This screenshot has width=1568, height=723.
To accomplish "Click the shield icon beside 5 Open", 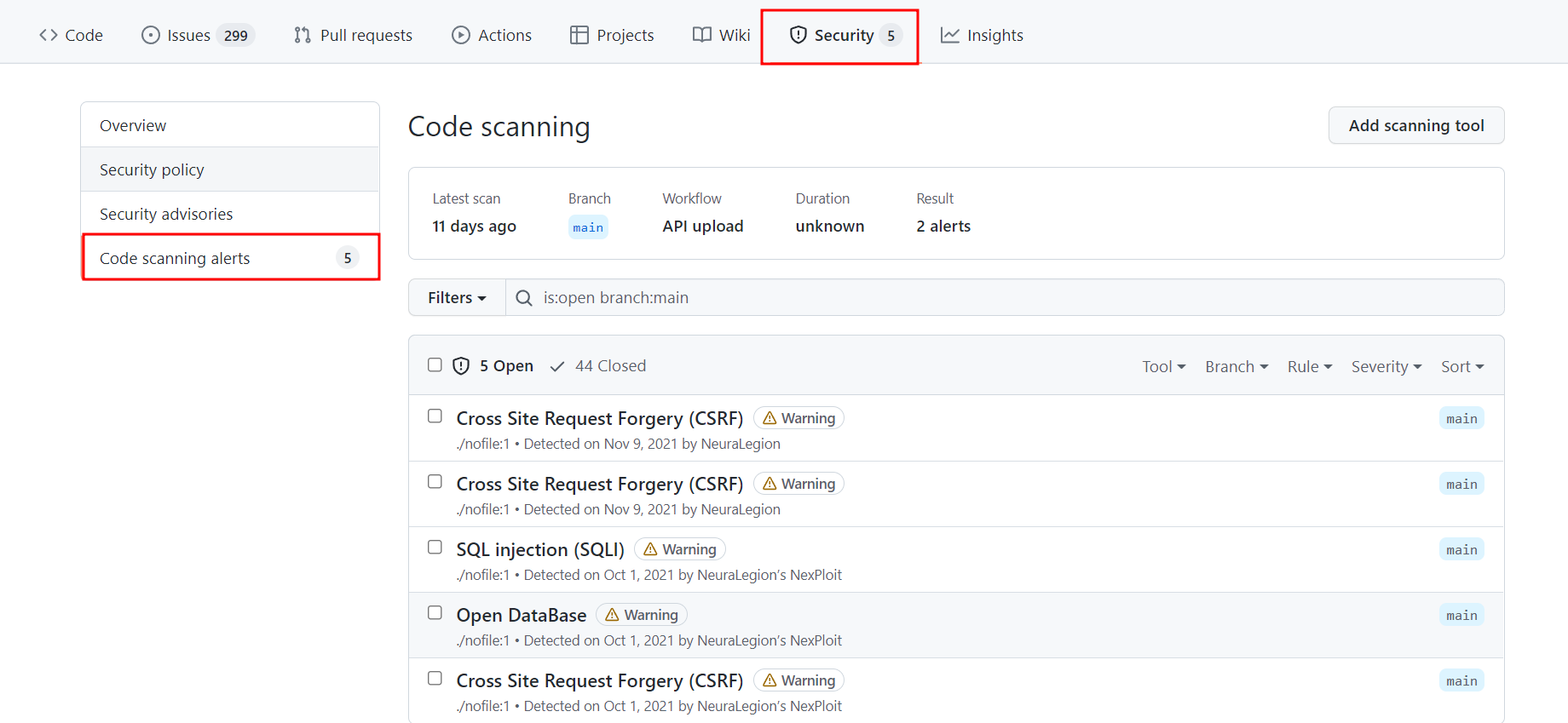I will point(461,366).
